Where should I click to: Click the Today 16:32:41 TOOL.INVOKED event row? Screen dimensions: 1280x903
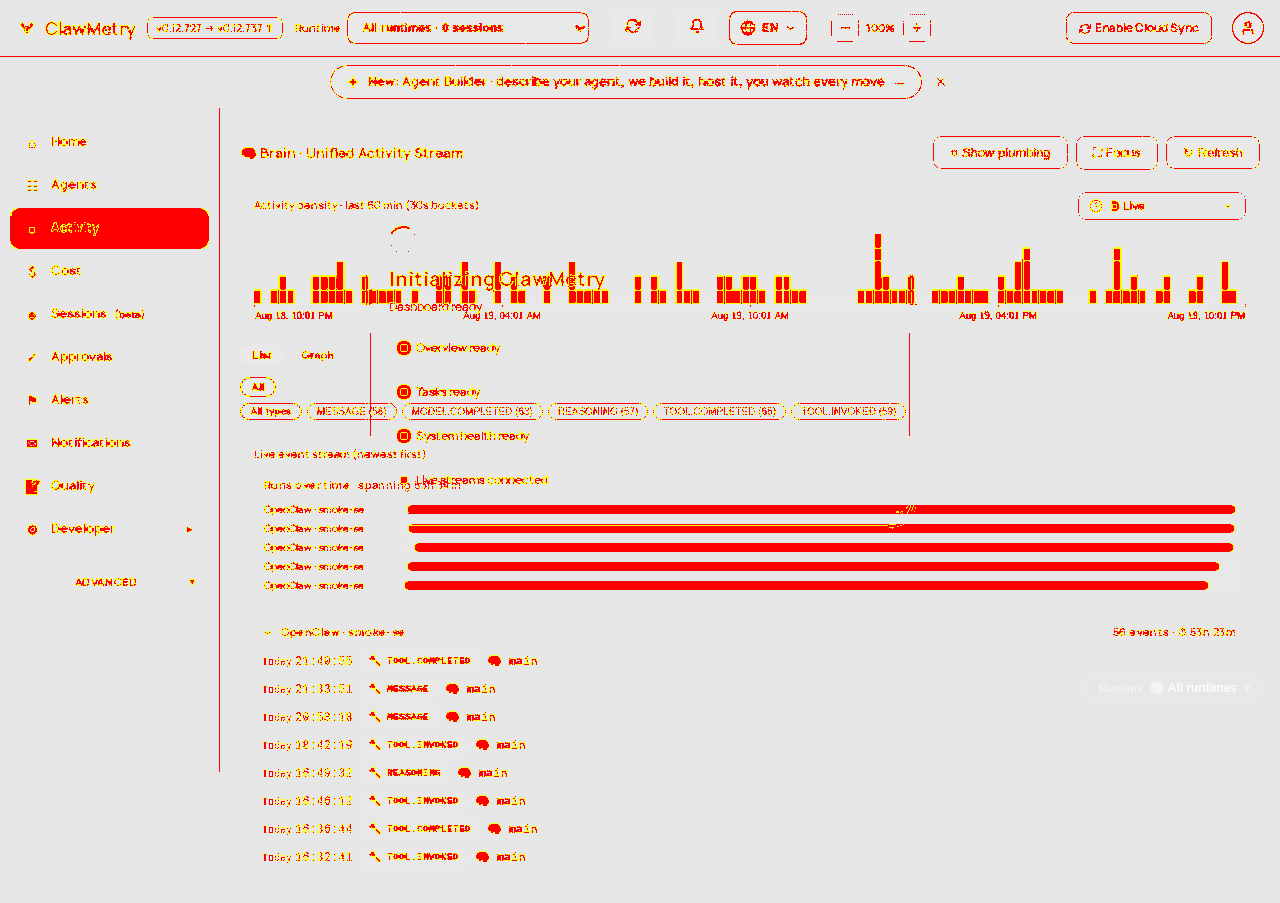(748, 857)
